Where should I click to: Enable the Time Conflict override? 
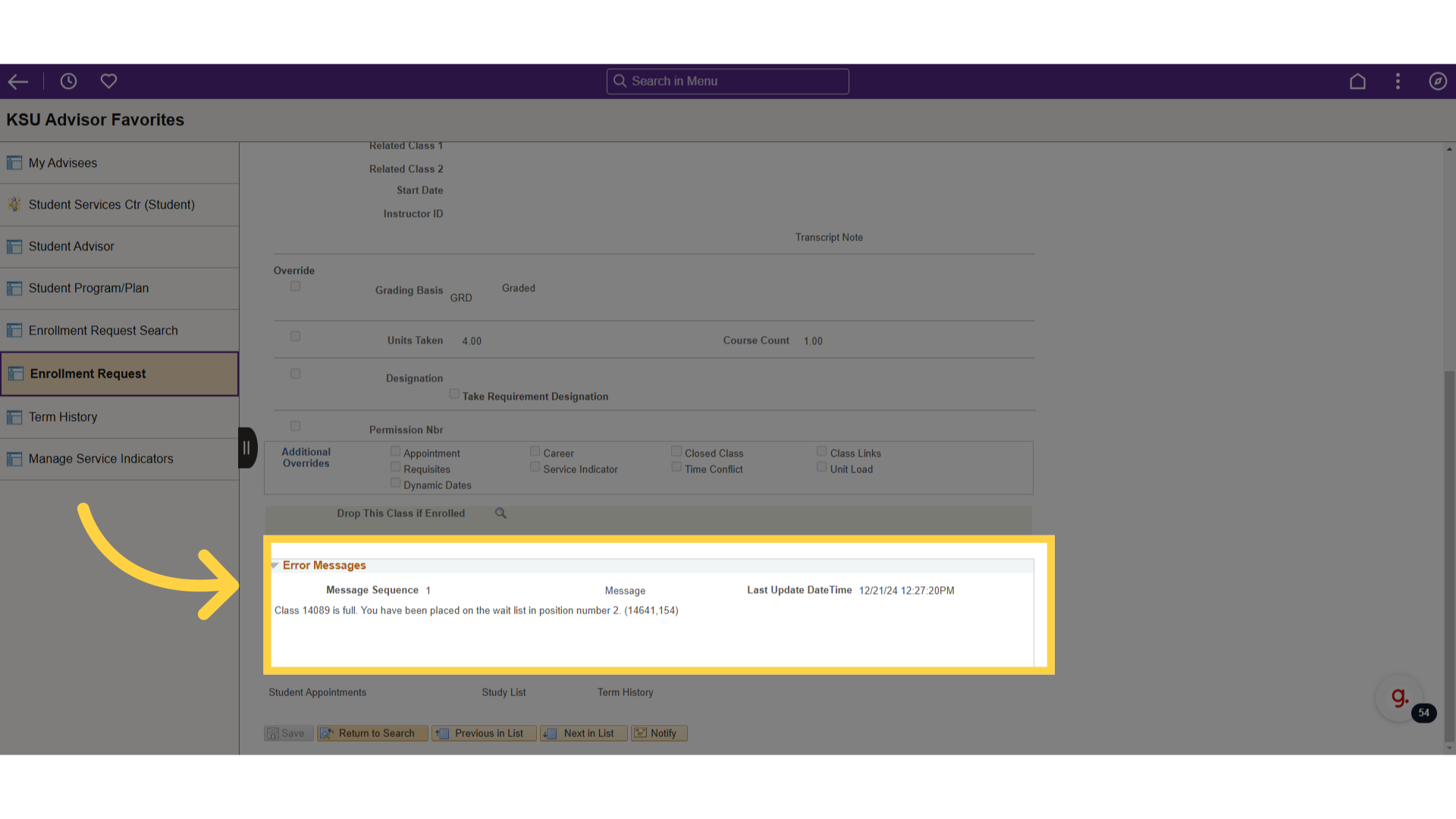pos(676,467)
